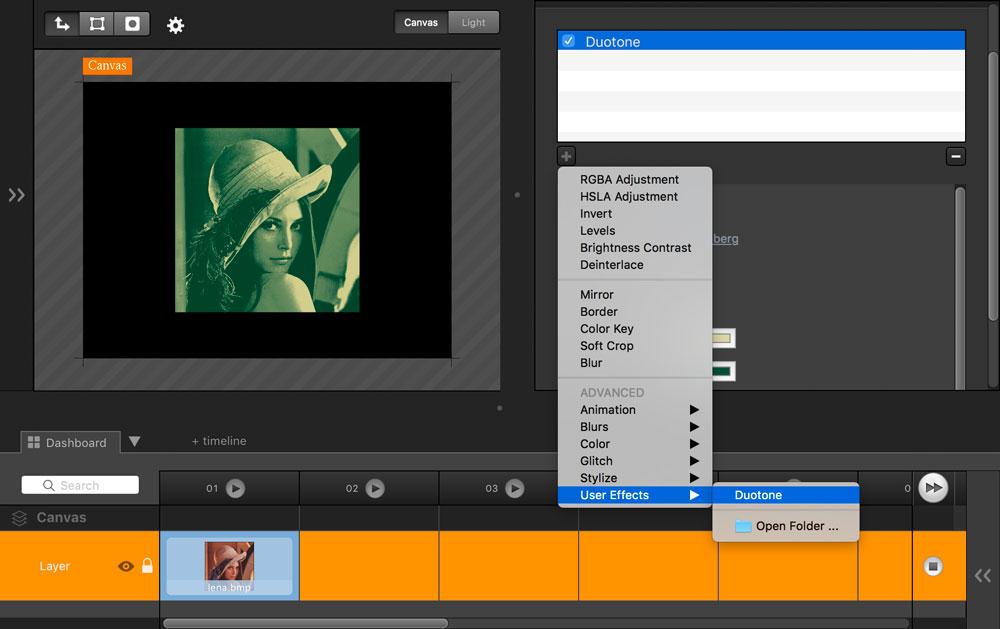This screenshot has height=629, width=1000.
Task: Stop the Layer row with stop button
Action: [x=933, y=566]
